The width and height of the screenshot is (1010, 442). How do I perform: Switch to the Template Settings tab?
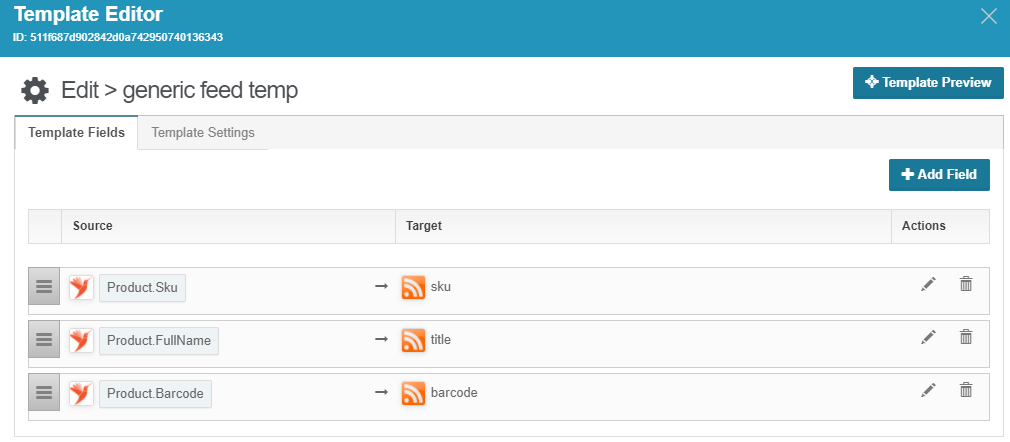pyautogui.click(x=203, y=133)
